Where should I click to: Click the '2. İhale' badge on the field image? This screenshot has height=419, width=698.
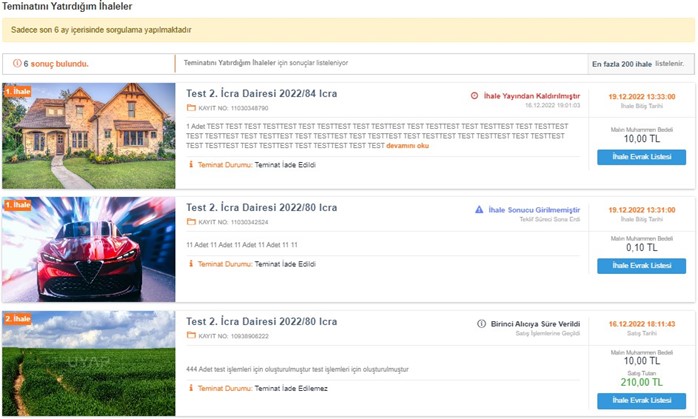click(18, 319)
